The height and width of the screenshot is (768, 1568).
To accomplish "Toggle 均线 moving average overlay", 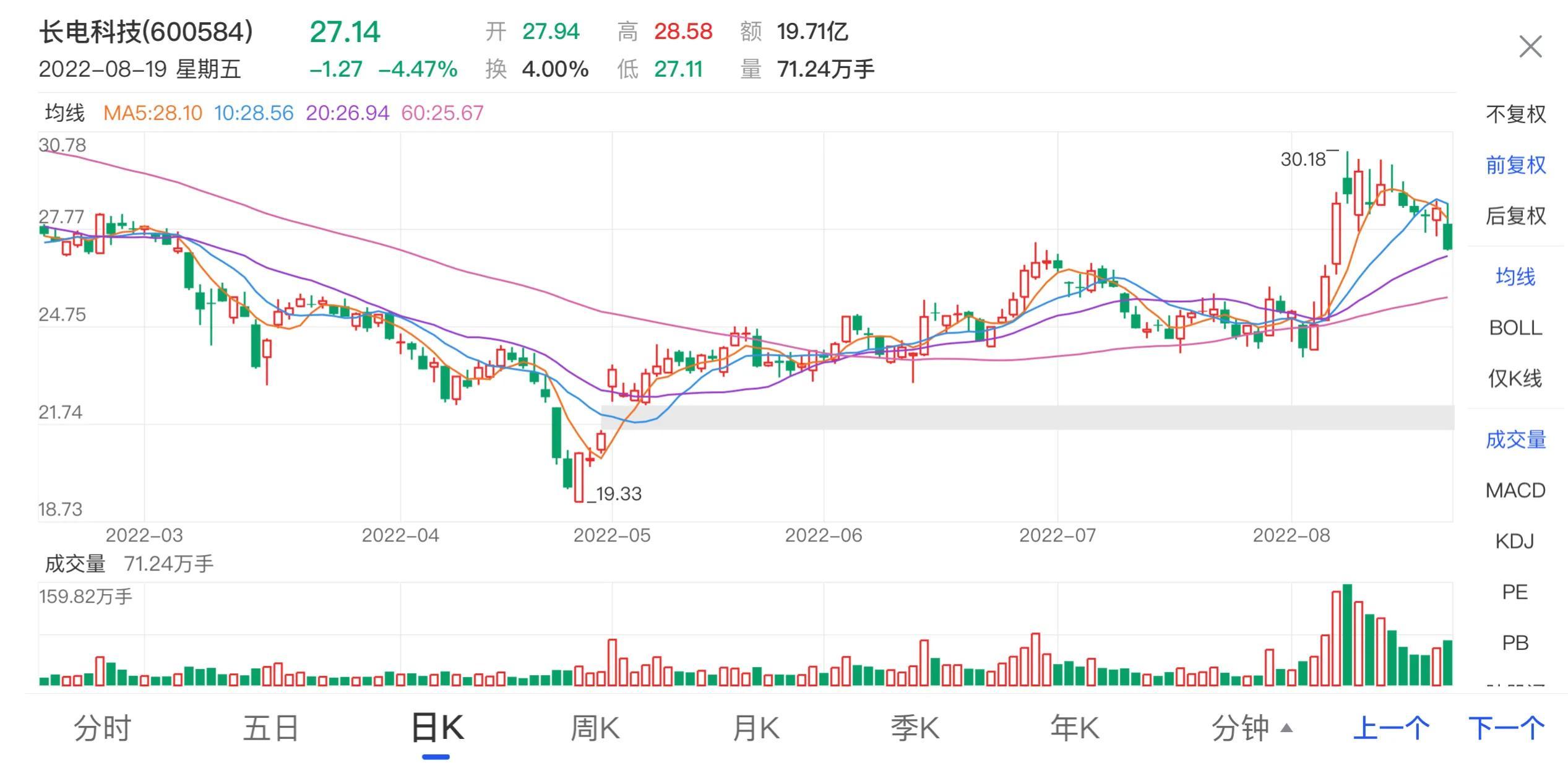I will (1515, 277).
